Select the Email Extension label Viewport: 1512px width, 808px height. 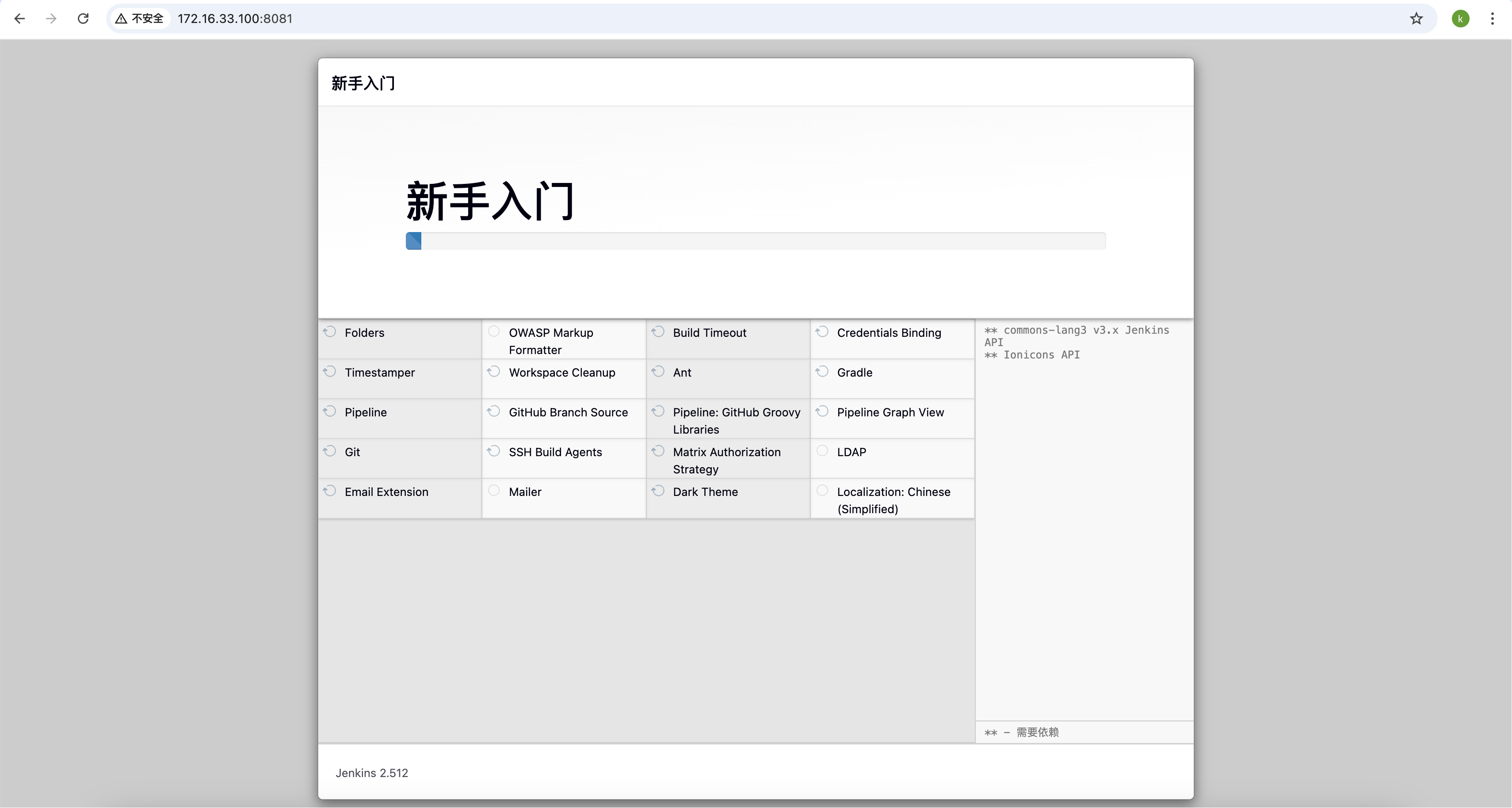tap(386, 492)
